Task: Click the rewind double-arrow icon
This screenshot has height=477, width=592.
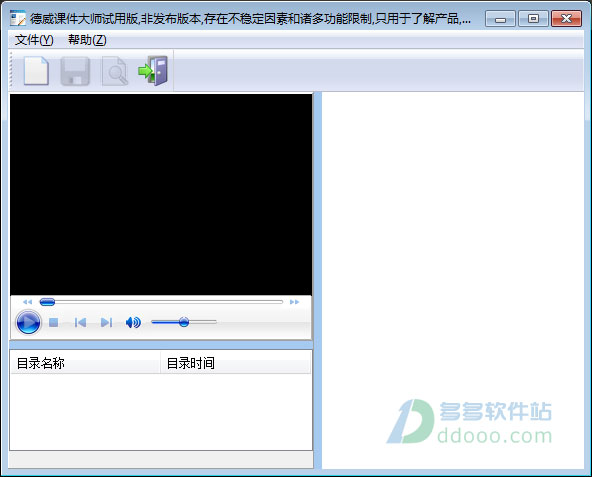Action: [28, 302]
